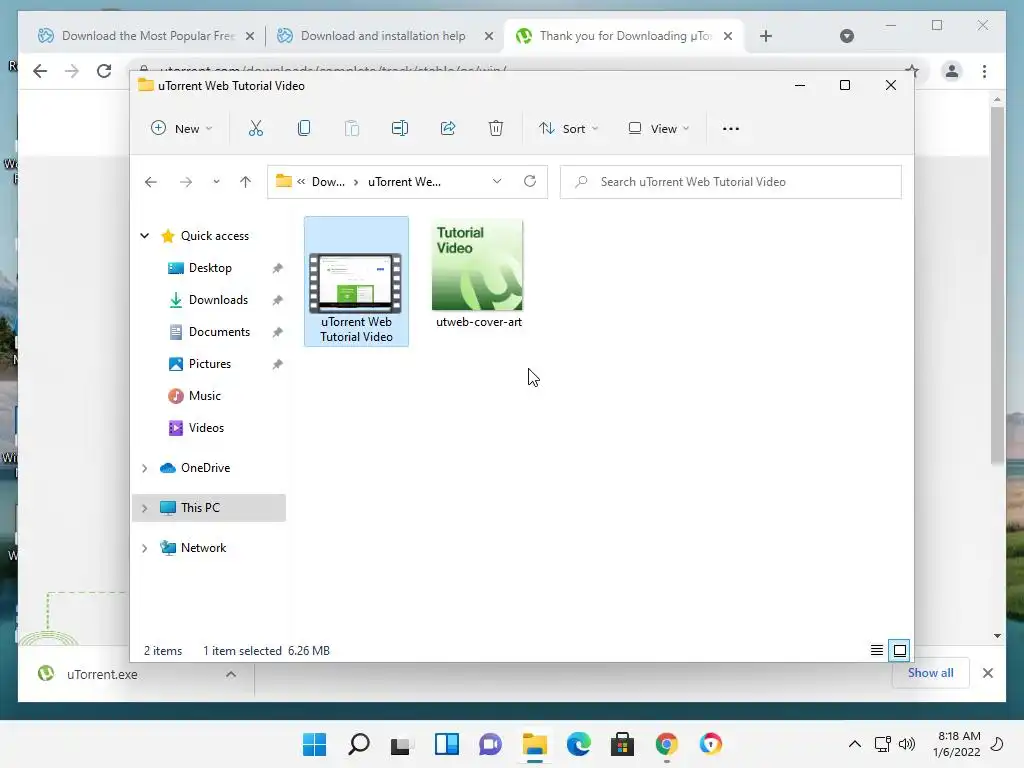This screenshot has width=1024, height=768.
Task: Bookmark page with Chrome star icon
Action: point(912,71)
